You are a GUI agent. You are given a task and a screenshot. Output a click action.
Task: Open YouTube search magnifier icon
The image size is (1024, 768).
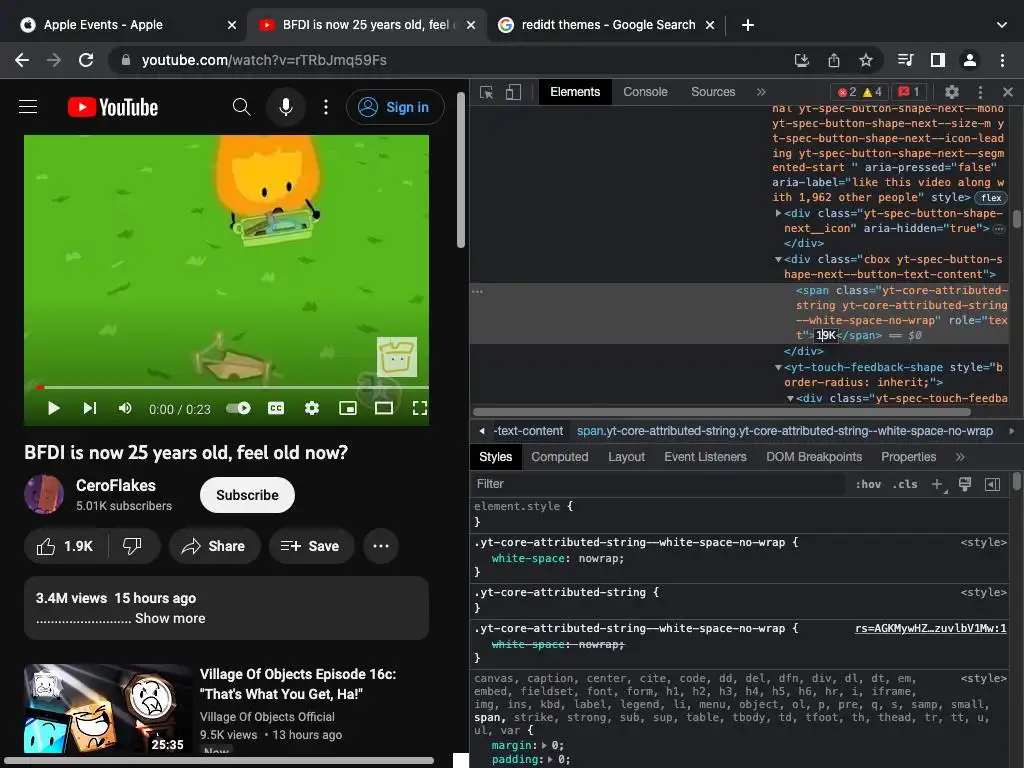point(242,106)
